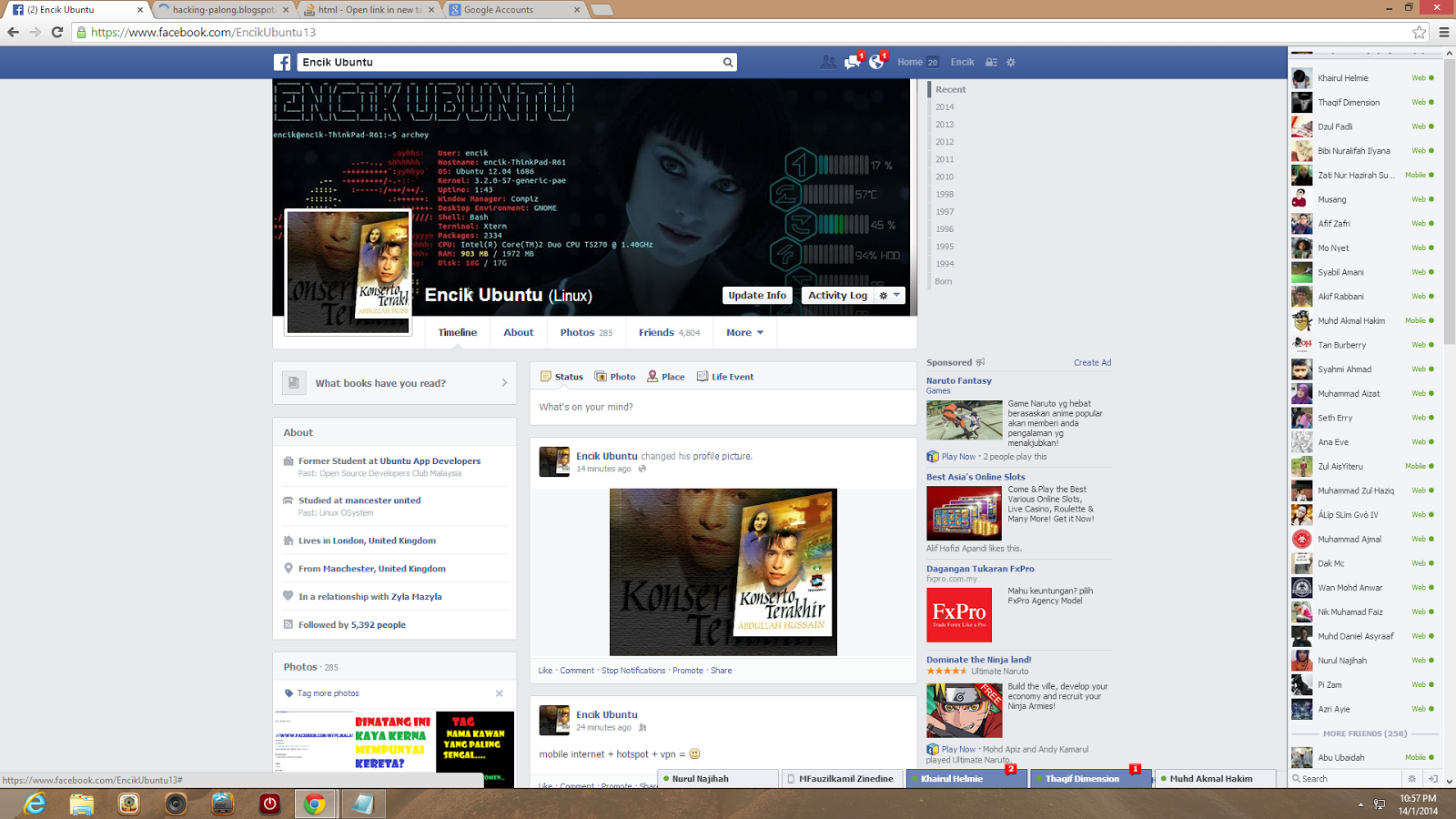Click the Update Info button

[757, 295]
